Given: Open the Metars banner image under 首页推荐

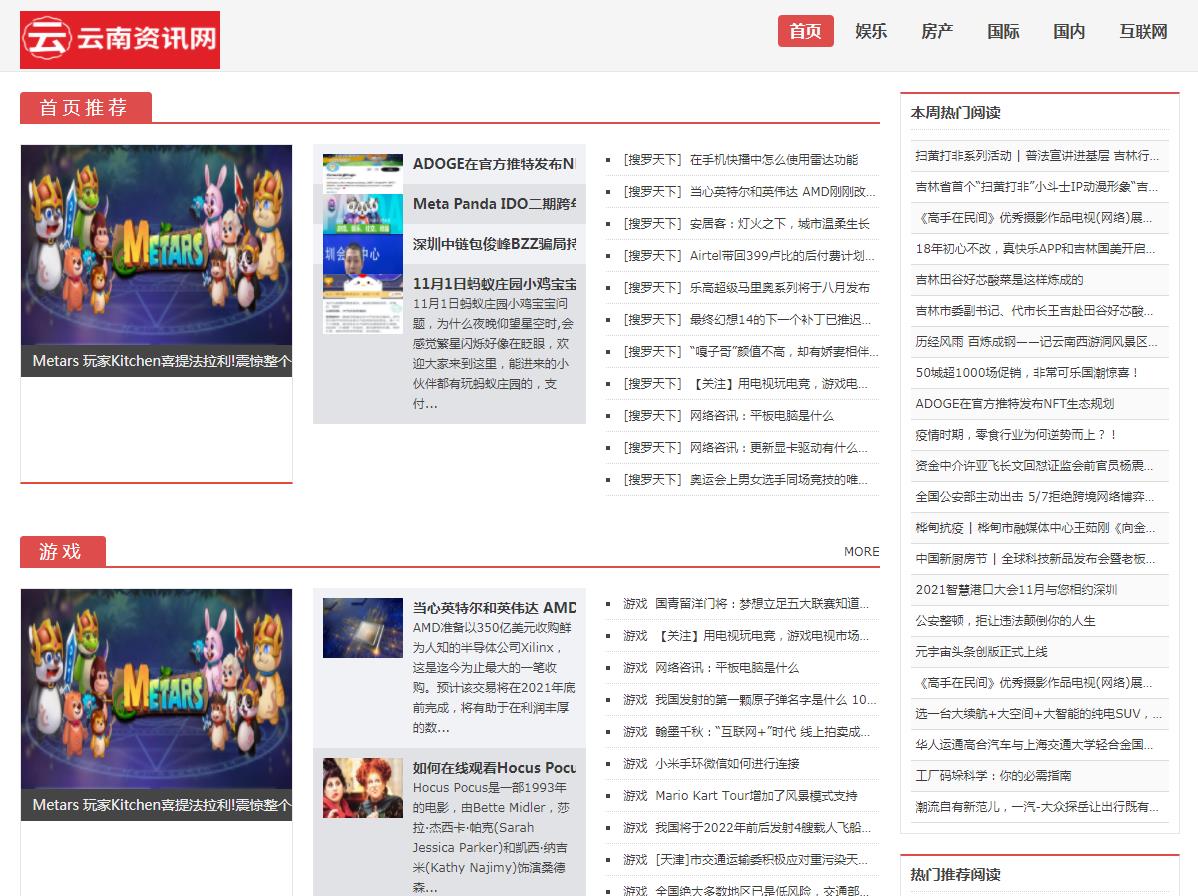Looking at the screenshot, I should coord(157,245).
